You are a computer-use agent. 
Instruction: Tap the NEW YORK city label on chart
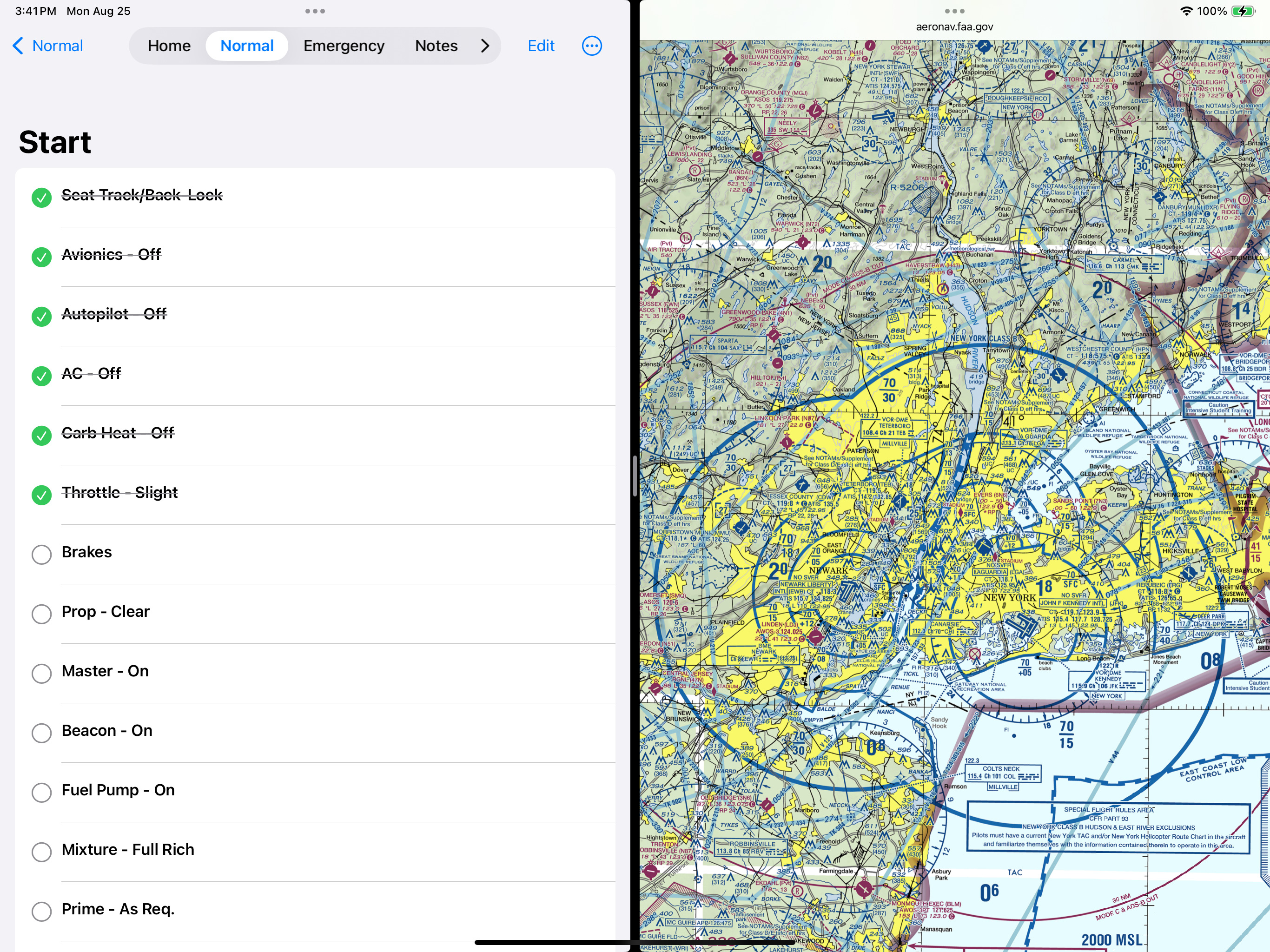coord(1009,598)
